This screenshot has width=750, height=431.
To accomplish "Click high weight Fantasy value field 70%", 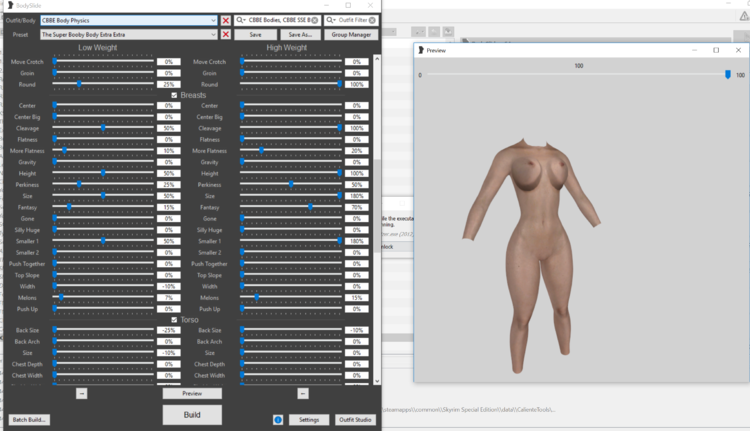I will [x=357, y=207].
